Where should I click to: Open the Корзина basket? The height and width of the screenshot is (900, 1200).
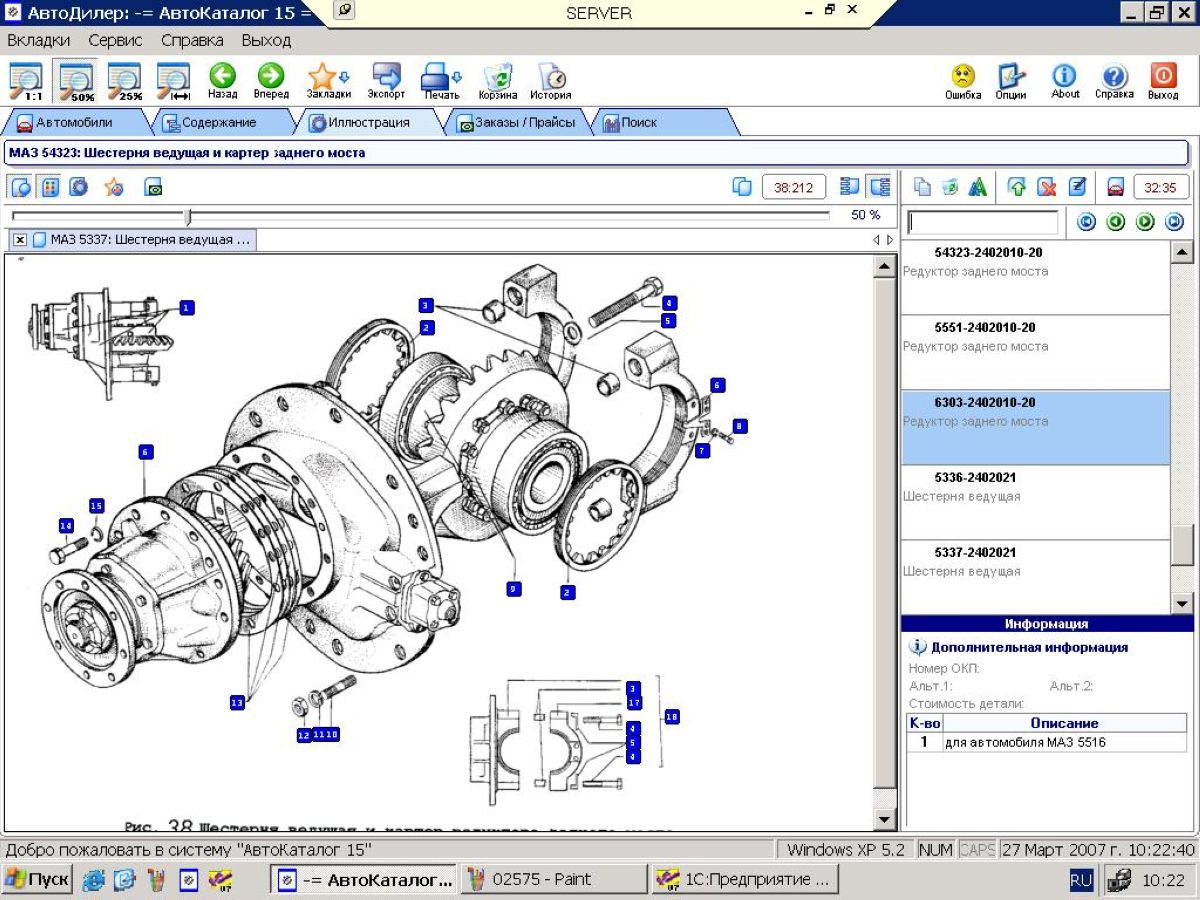(498, 82)
